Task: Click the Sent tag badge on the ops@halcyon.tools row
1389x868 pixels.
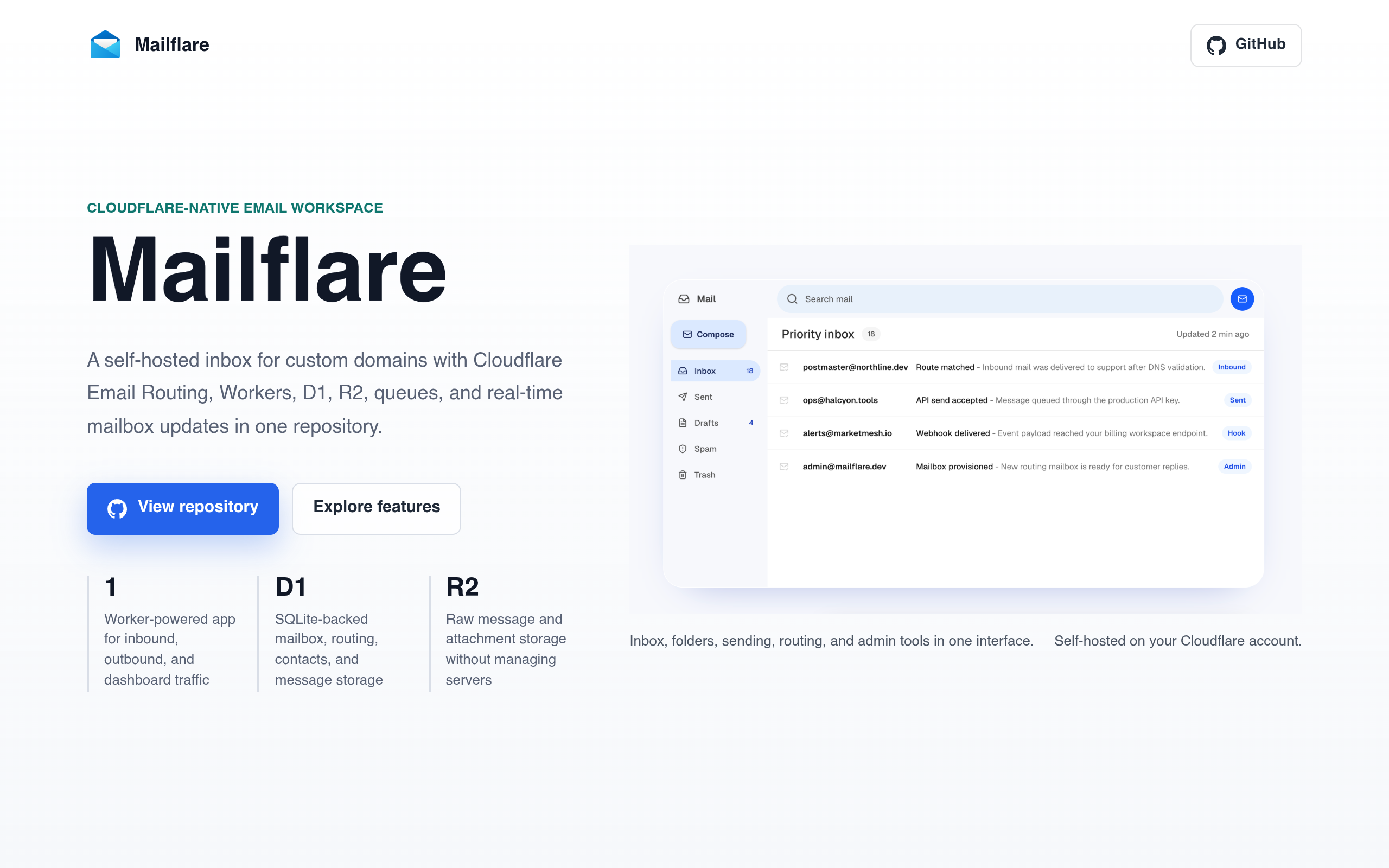Action: (x=1237, y=400)
